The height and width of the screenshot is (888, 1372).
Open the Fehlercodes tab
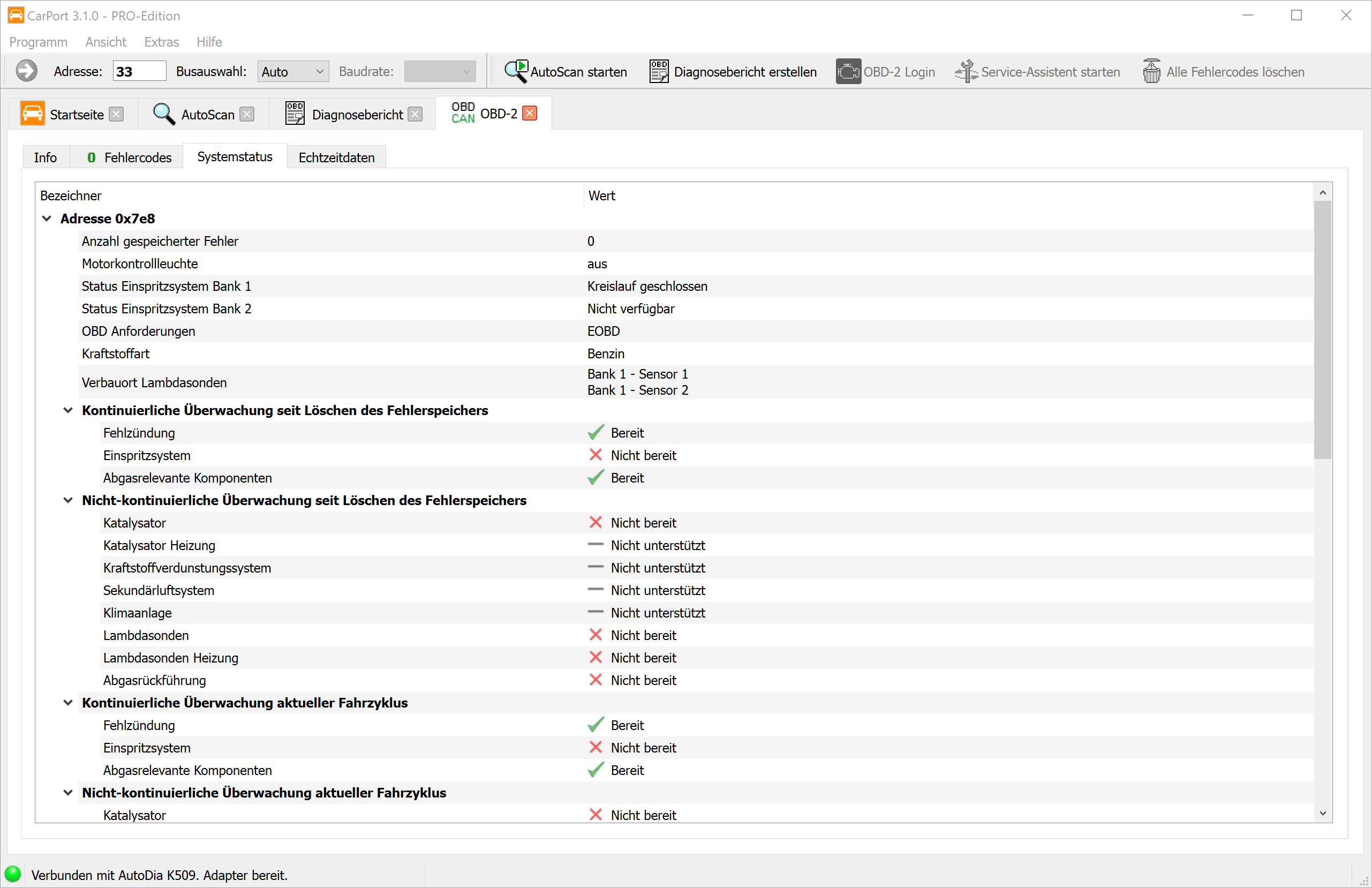click(129, 157)
